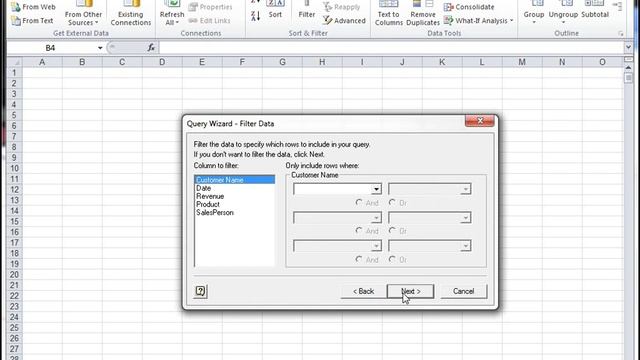The width and height of the screenshot is (640, 360).
Task: Select row 4 header
Action: (14, 104)
